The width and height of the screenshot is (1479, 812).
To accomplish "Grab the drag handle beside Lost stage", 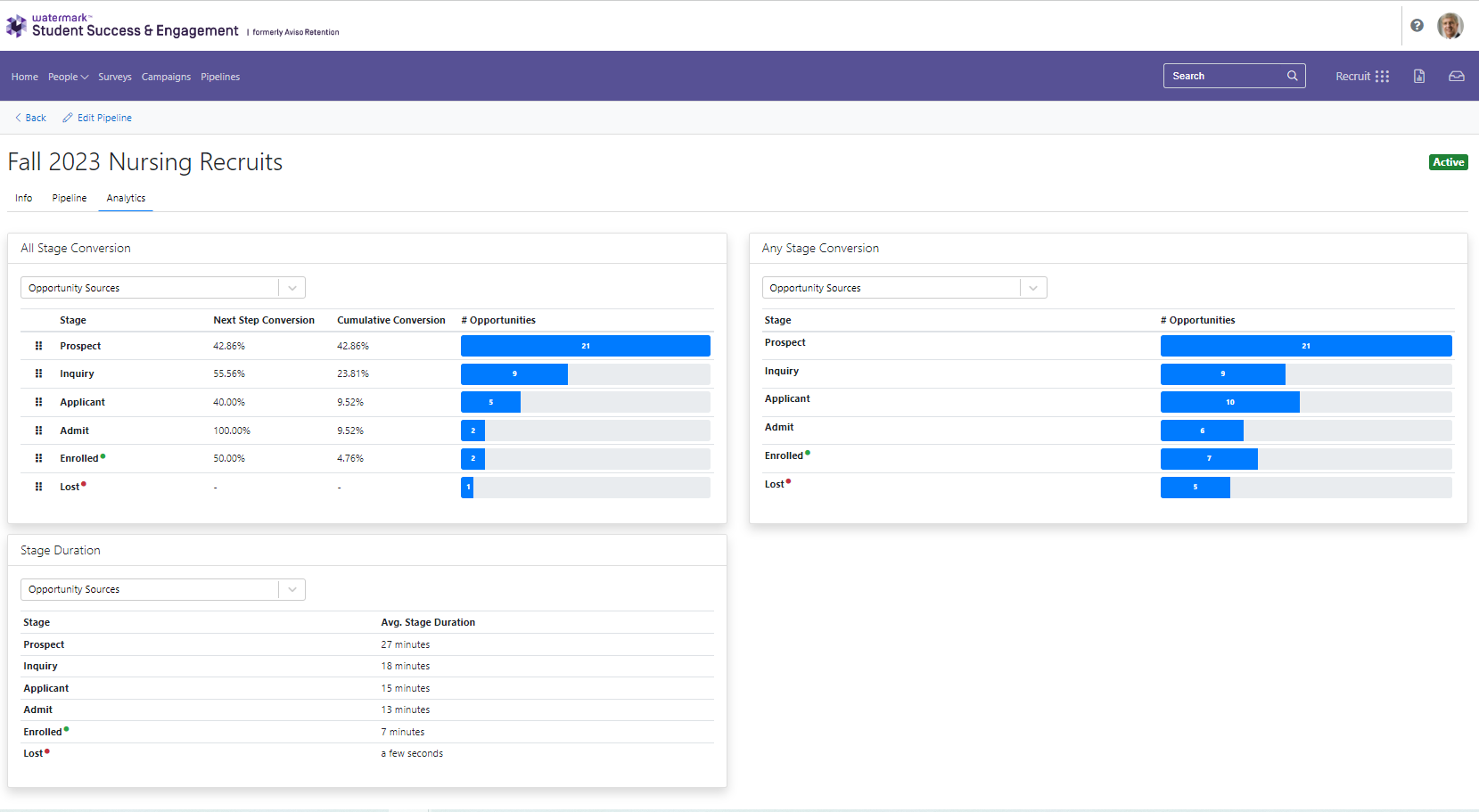I will pos(38,487).
